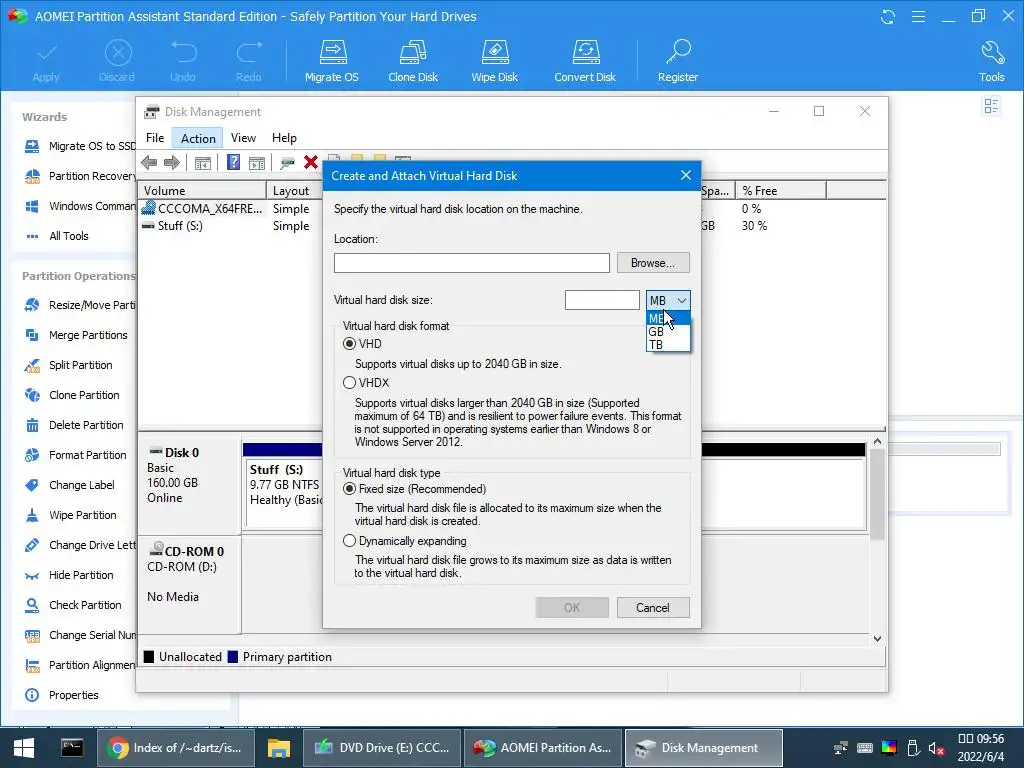The image size is (1024, 768).
Task: Select the VHD format radio button
Action: tap(349, 344)
